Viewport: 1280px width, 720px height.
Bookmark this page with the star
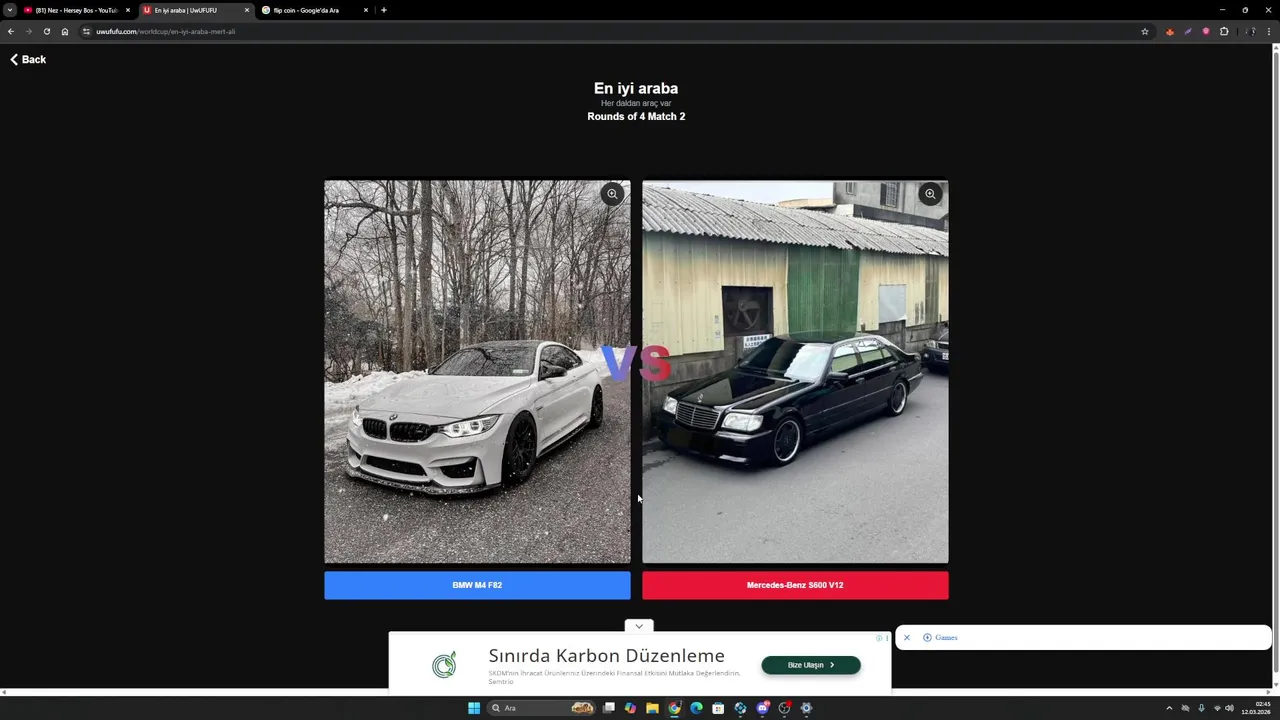coord(1145,31)
